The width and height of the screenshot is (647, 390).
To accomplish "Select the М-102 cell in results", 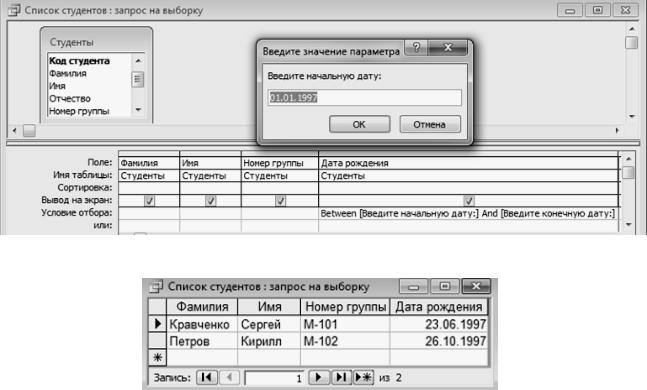I will (345, 341).
